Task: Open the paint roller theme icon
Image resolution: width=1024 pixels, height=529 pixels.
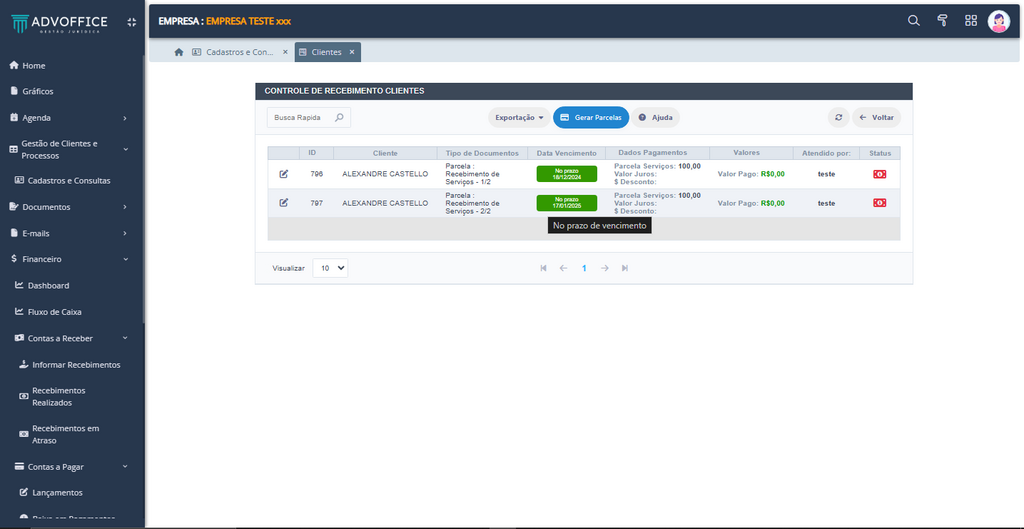Action: (x=942, y=21)
